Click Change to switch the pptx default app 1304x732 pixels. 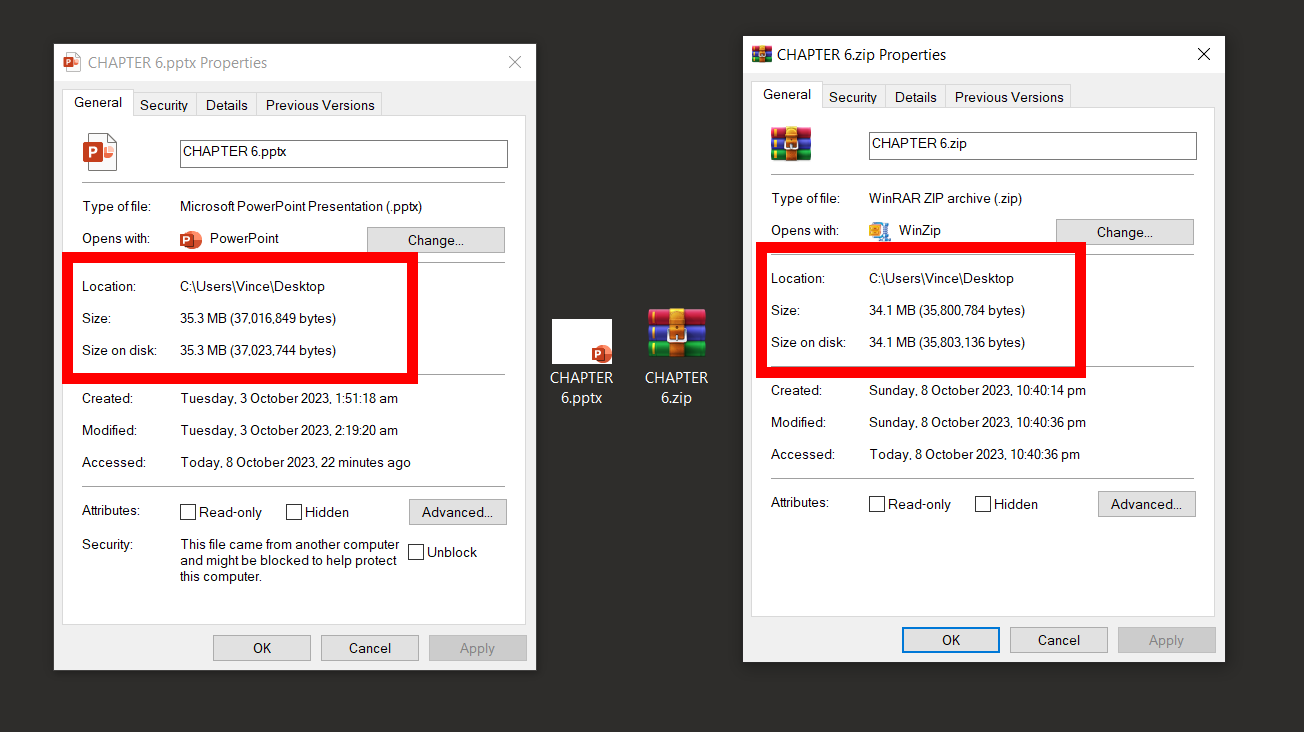[435, 239]
